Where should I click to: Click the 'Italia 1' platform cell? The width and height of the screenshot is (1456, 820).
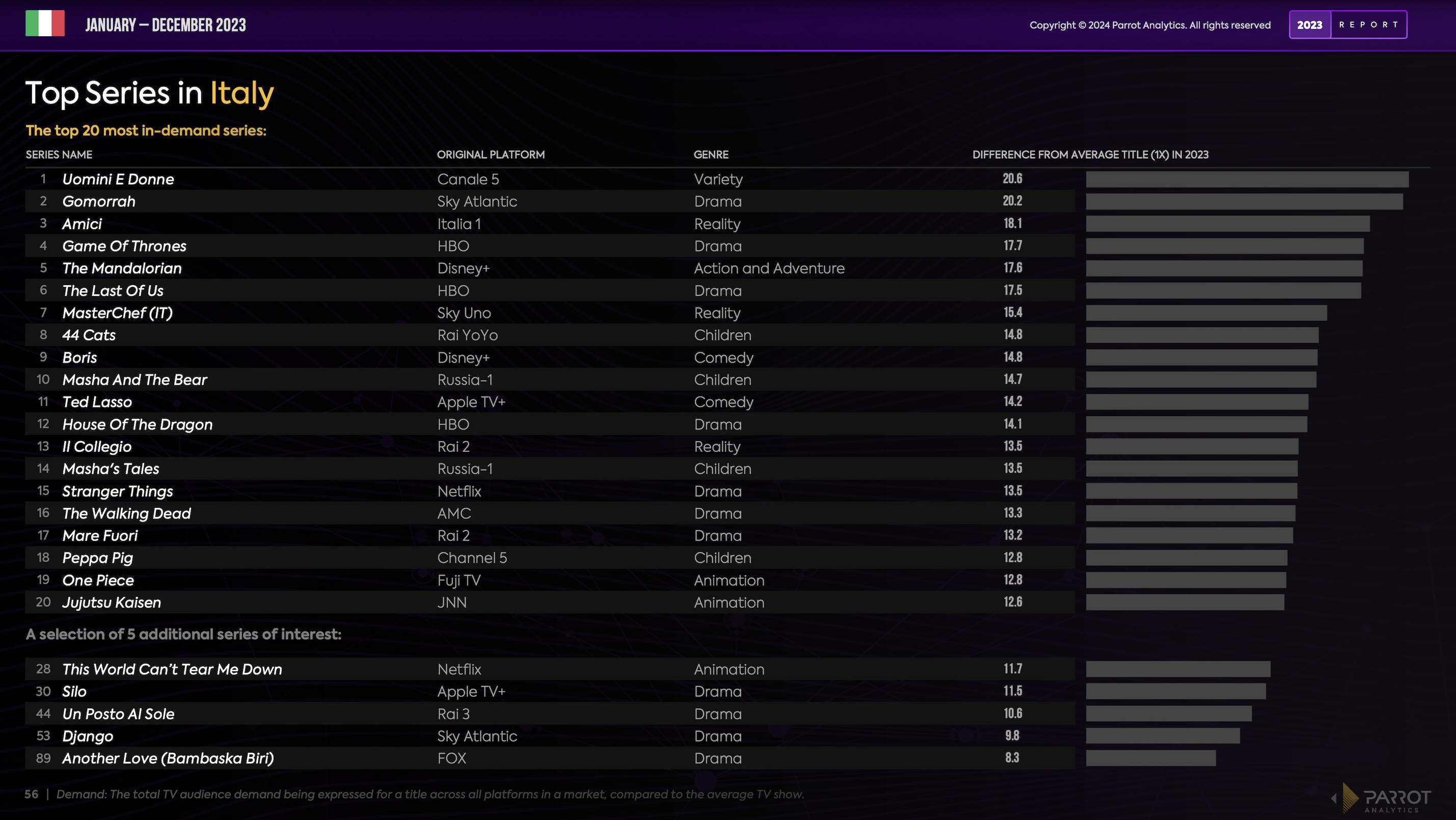(459, 224)
